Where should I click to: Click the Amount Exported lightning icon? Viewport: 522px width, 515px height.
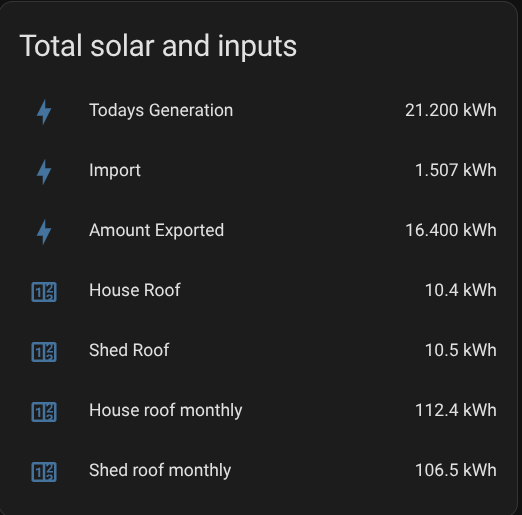[44, 232]
